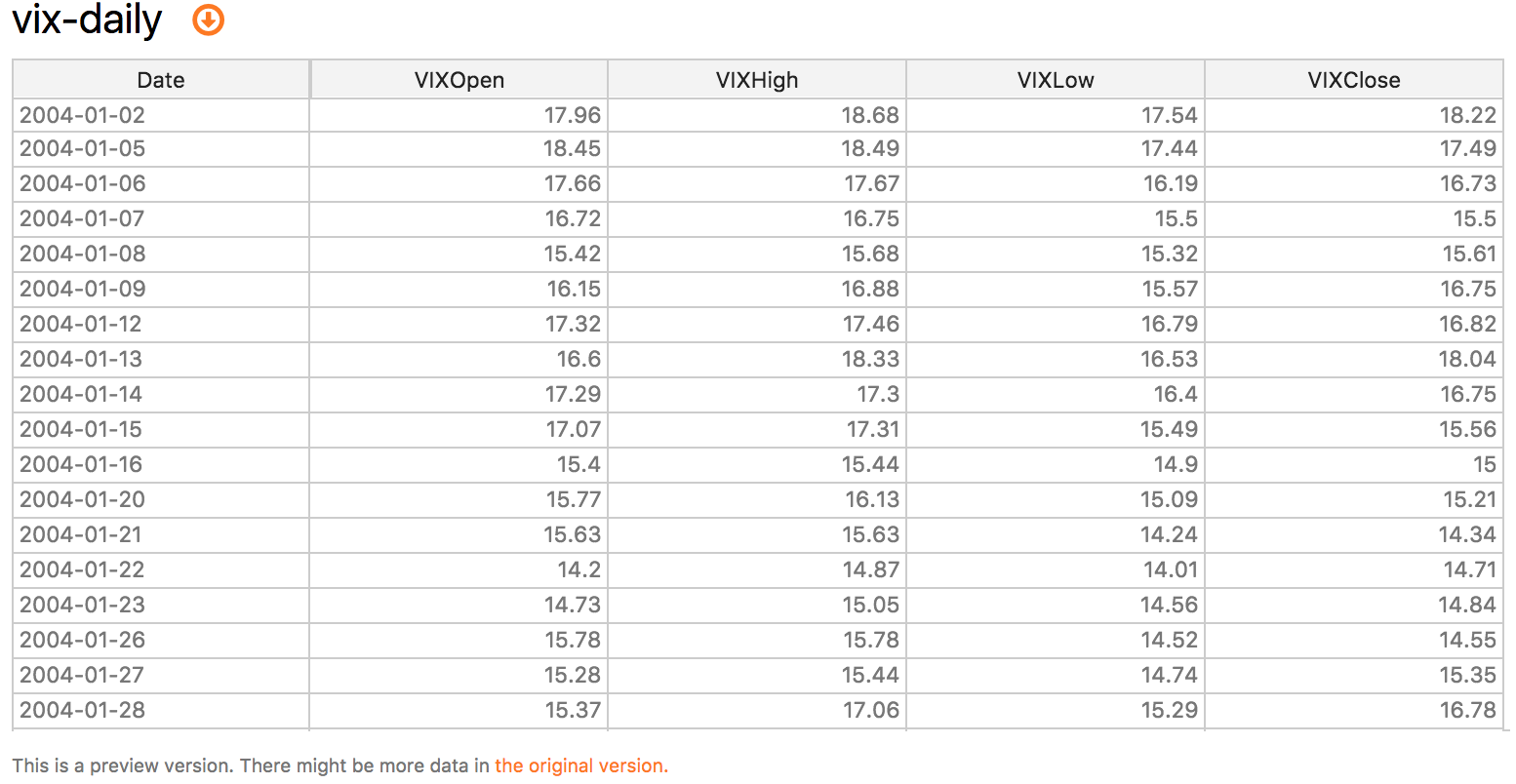Click the Date column header

tap(161, 80)
